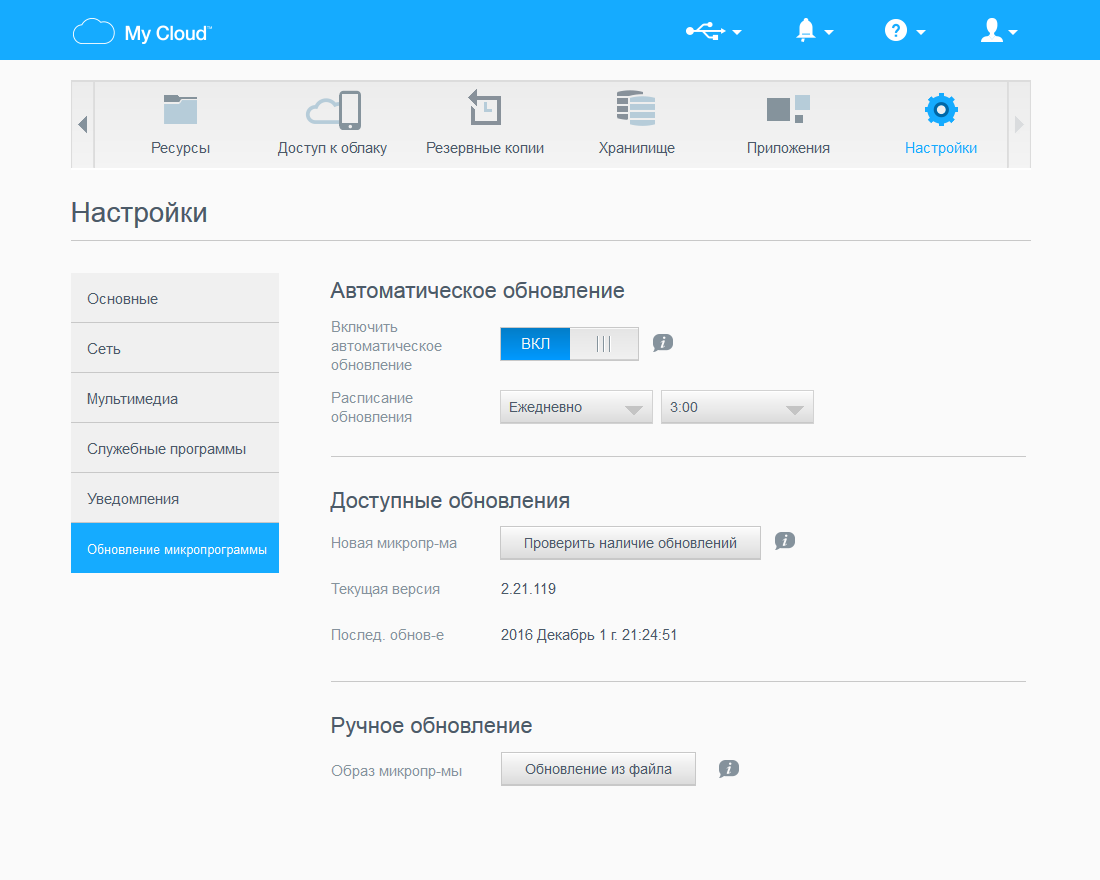Viewport: 1100px width, 880px height.
Task: Open the help question mark menu
Action: point(904,31)
